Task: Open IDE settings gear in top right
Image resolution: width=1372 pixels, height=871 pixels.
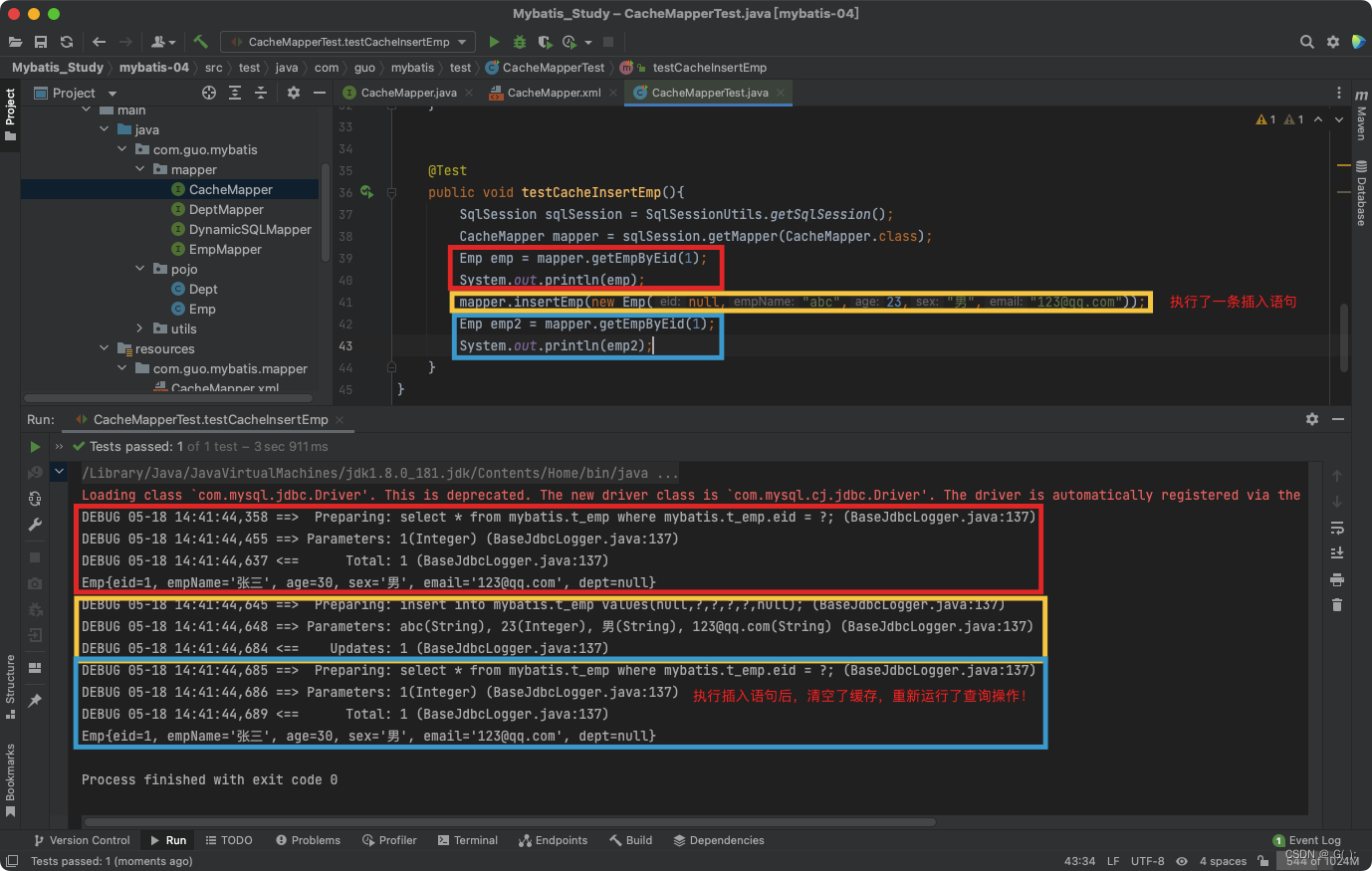Action: coord(1333,42)
